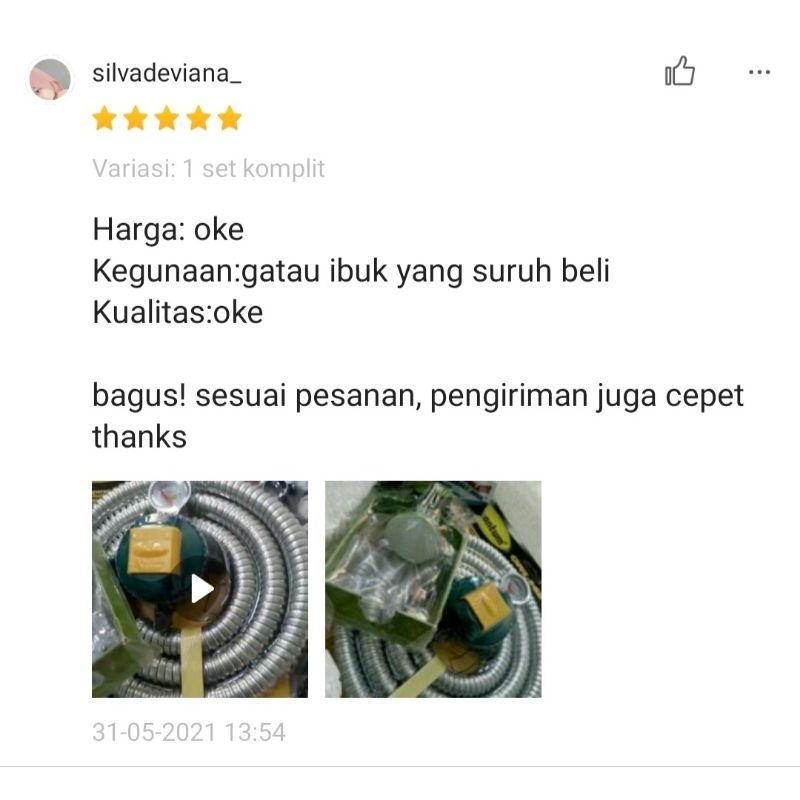
Task: Click the second rating star
Action: click(x=136, y=118)
